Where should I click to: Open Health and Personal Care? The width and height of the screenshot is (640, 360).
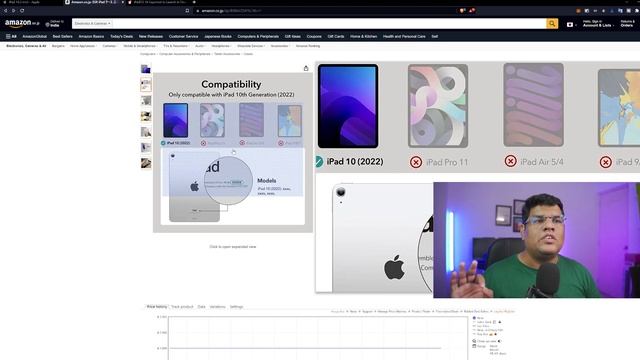tap(404, 36)
